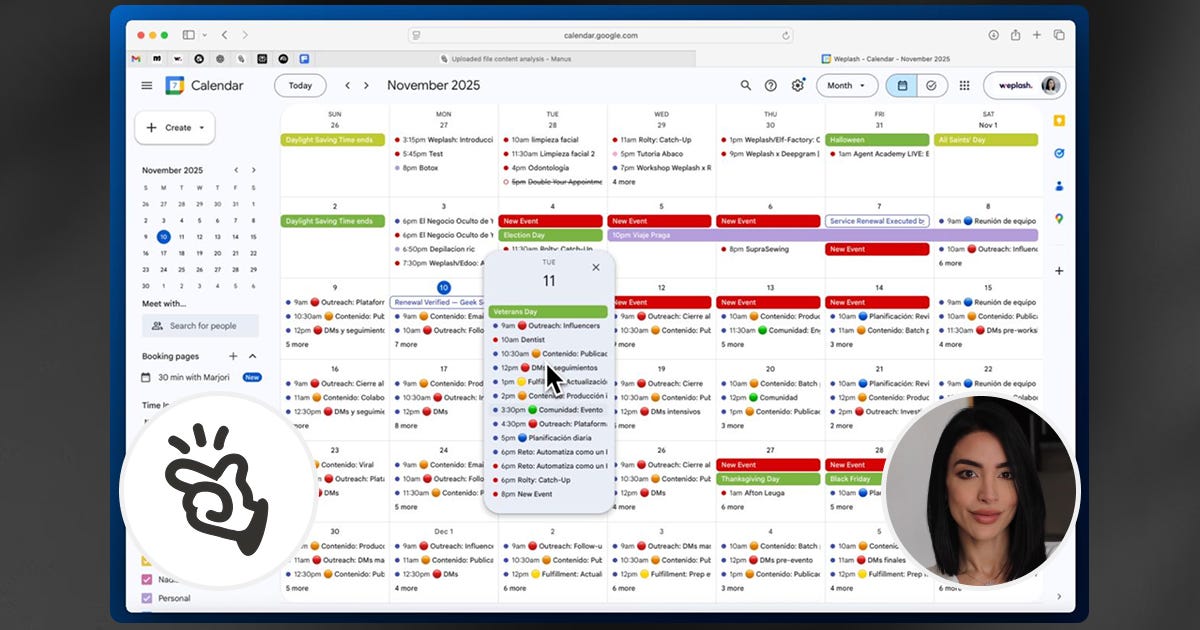Select date 10 in mini calendar
The image size is (1200, 630).
(164, 237)
